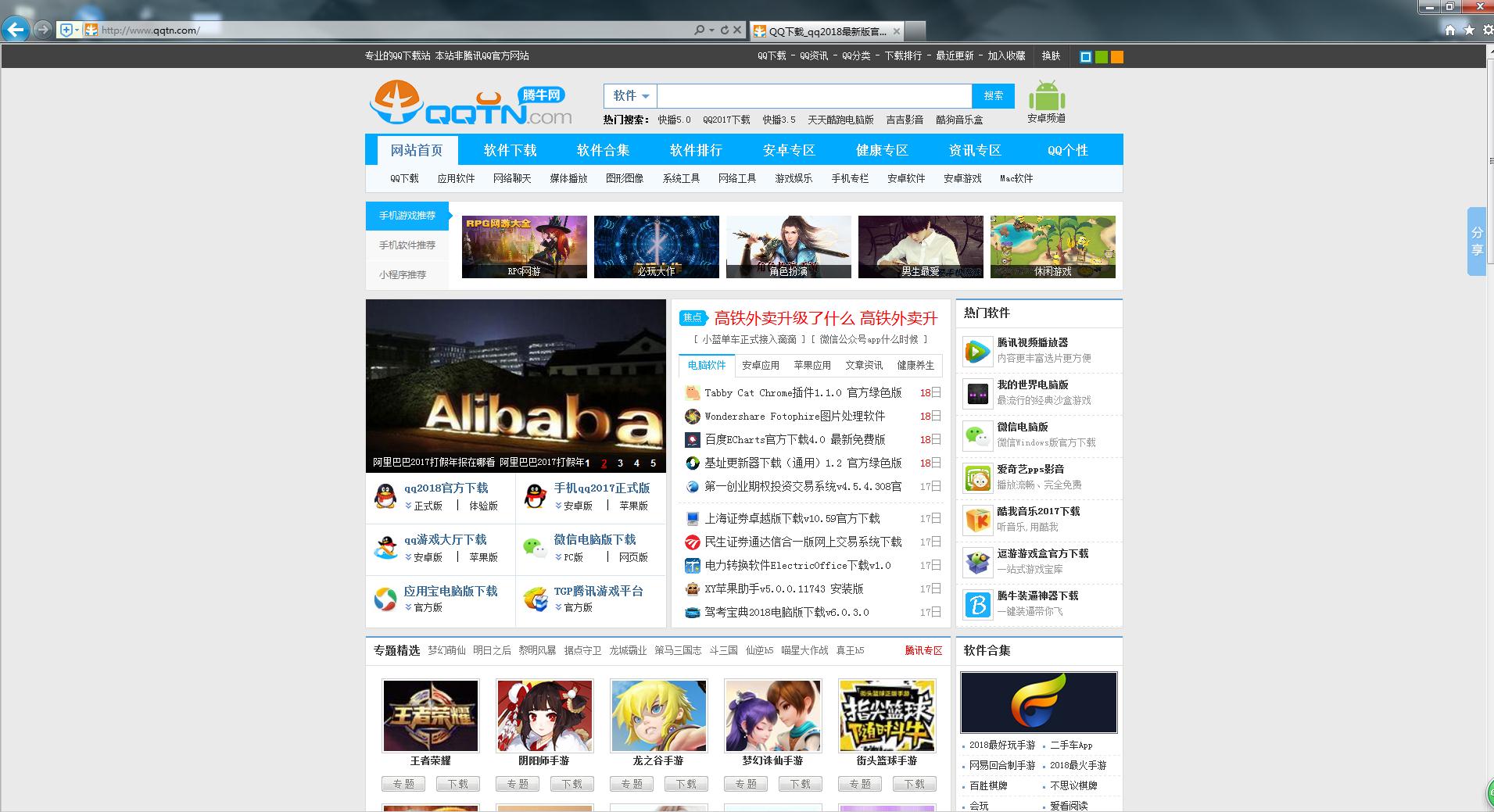
Task: Click the 腾讯专区 red link
Action: coord(923,650)
